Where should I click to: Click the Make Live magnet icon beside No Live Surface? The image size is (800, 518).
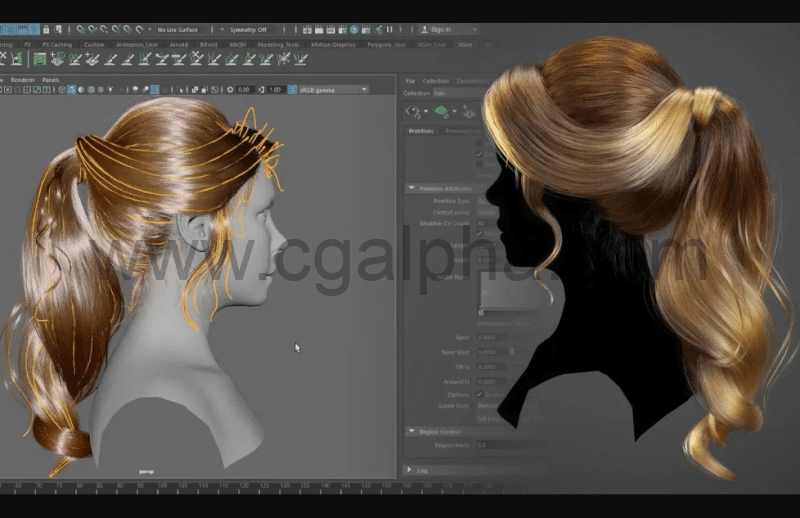point(139,30)
